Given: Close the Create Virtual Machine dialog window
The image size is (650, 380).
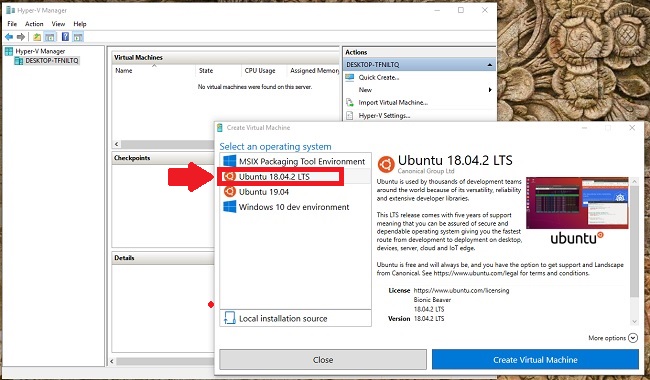Looking at the screenshot, I should point(632,128).
